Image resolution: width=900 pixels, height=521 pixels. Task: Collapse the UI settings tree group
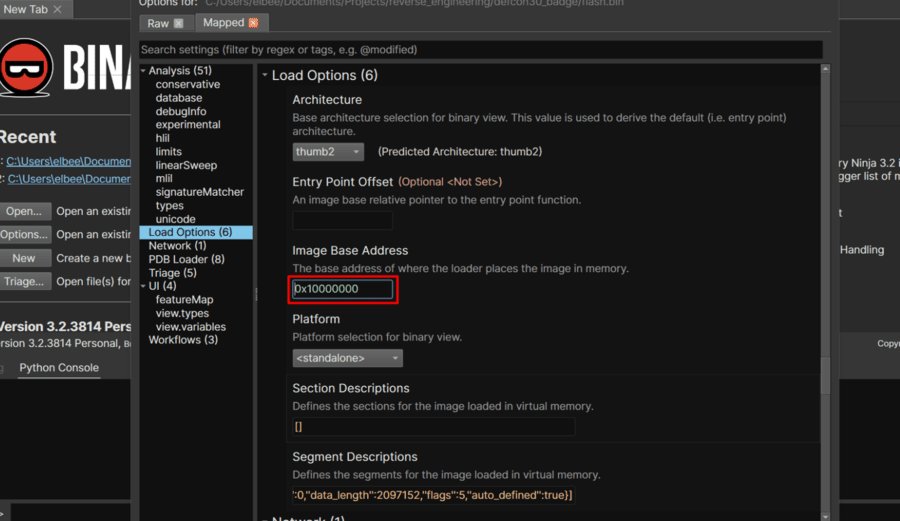coord(143,286)
